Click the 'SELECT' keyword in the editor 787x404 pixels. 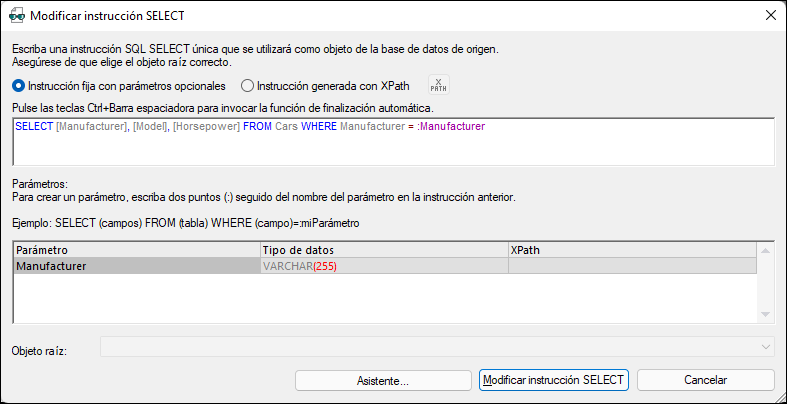click(x=34, y=127)
